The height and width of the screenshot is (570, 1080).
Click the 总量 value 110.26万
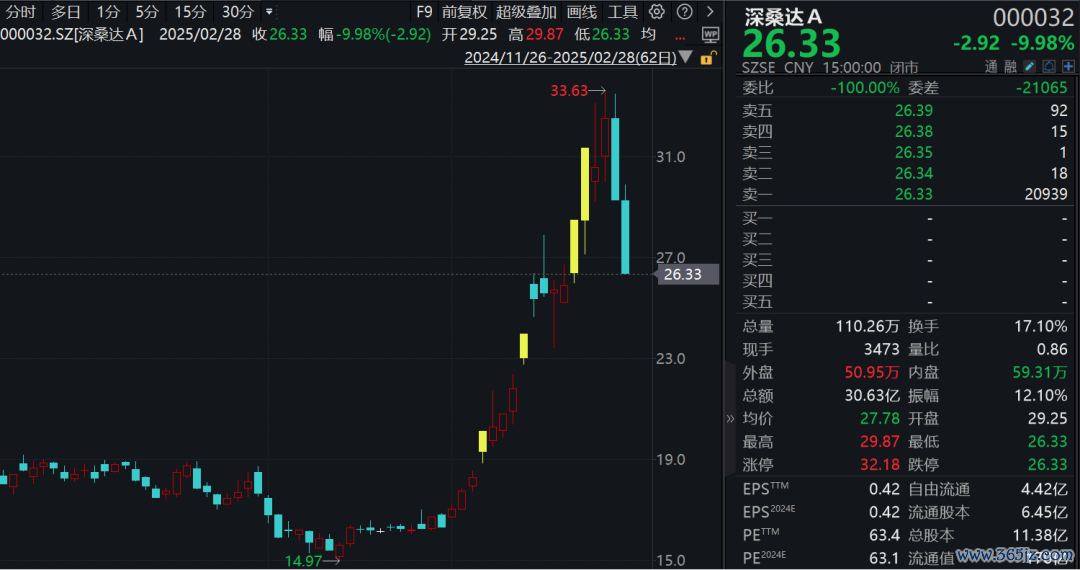tap(868, 326)
